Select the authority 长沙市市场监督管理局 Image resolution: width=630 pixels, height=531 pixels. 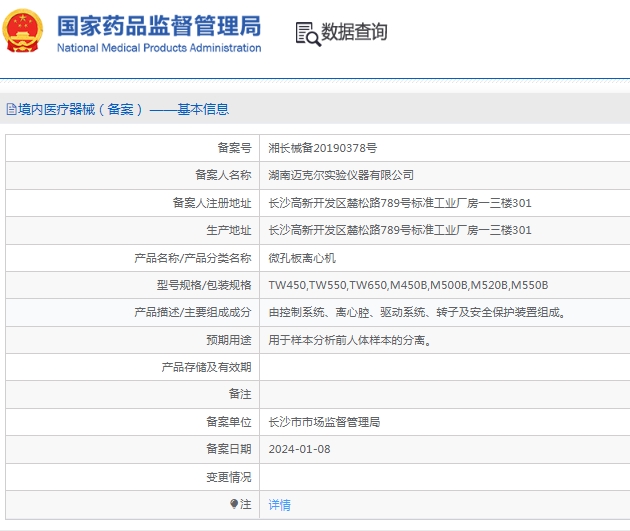click(x=324, y=422)
